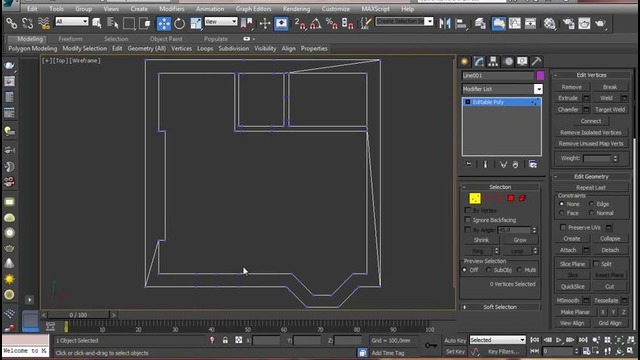
Task: Toggle Percent Snap
Action: click(331, 24)
